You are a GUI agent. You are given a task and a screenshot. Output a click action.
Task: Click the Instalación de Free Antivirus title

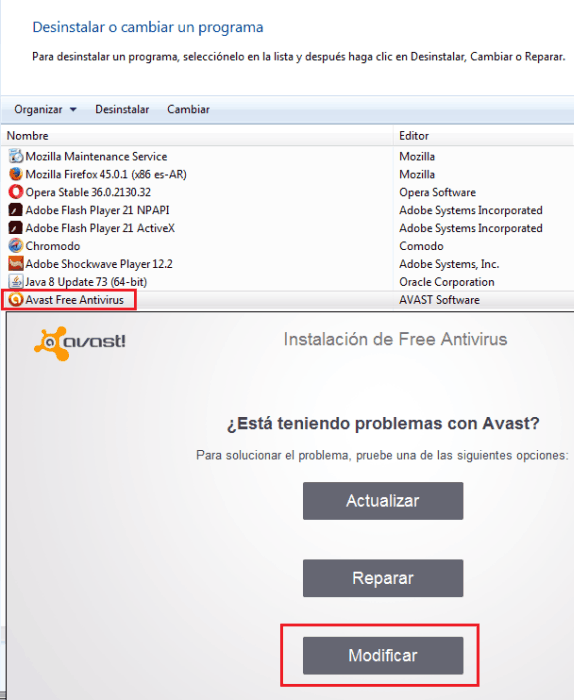[x=395, y=339]
